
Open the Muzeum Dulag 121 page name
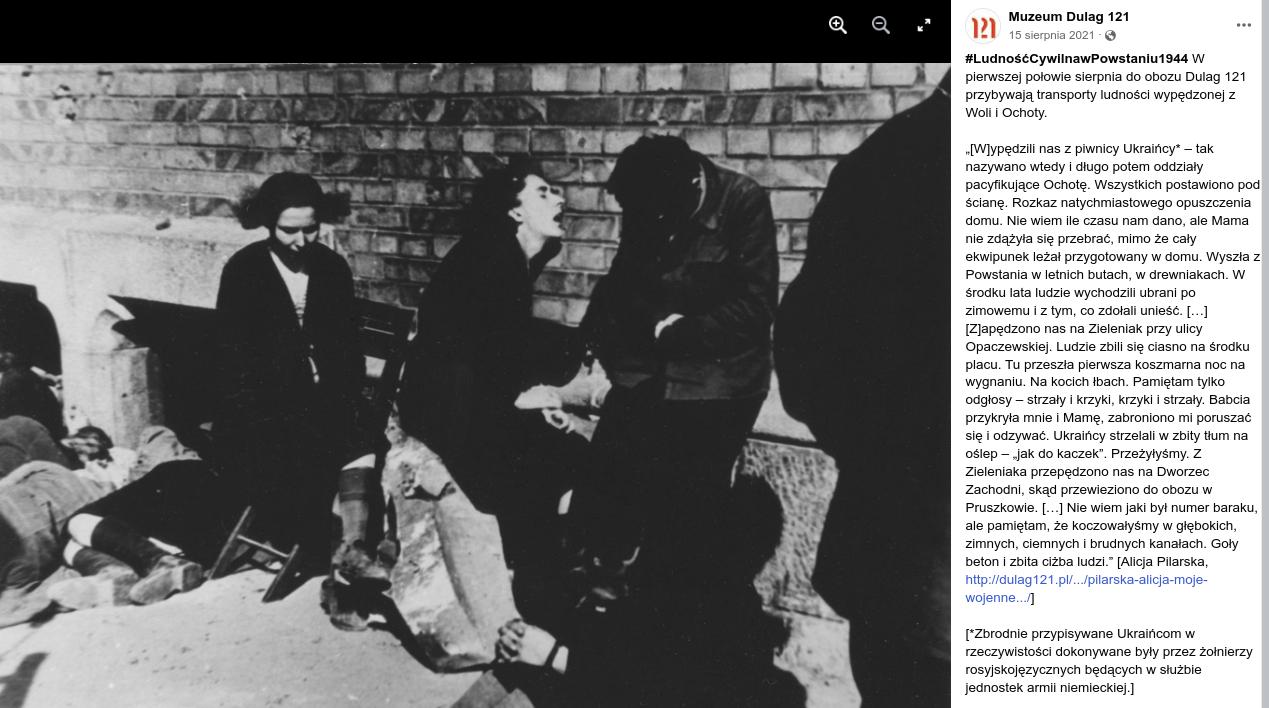click(x=1068, y=17)
